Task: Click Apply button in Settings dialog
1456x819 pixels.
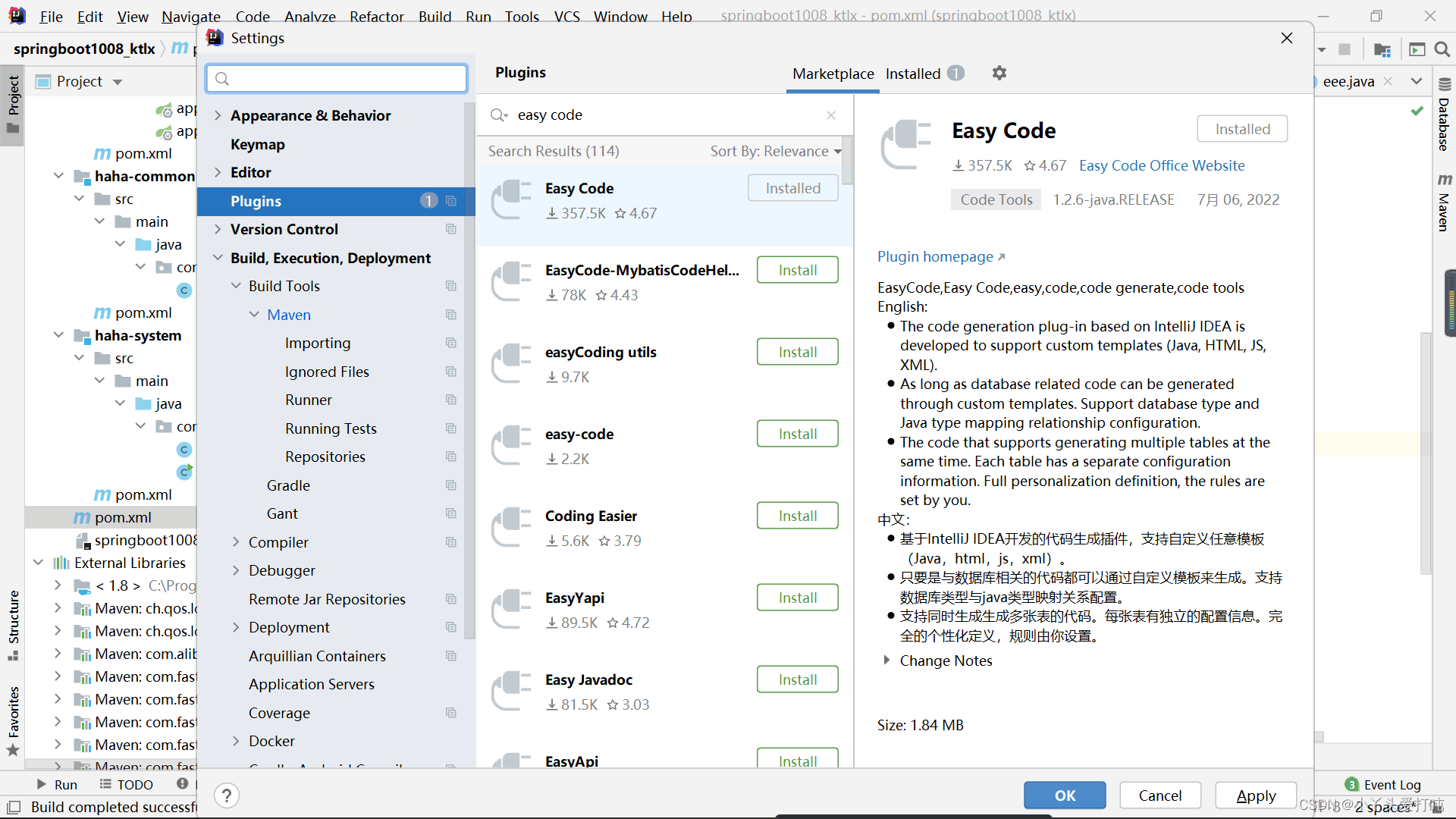Action: (1256, 795)
